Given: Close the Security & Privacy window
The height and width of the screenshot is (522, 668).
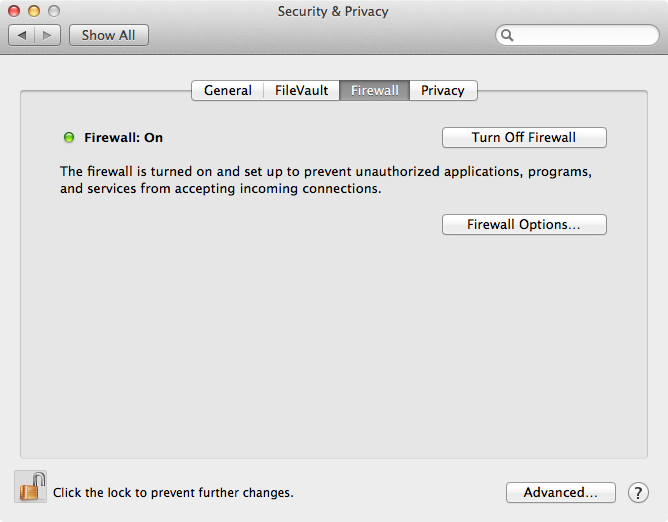Looking at the screenshot, I should pyautogui.click(x=14, y=11).
